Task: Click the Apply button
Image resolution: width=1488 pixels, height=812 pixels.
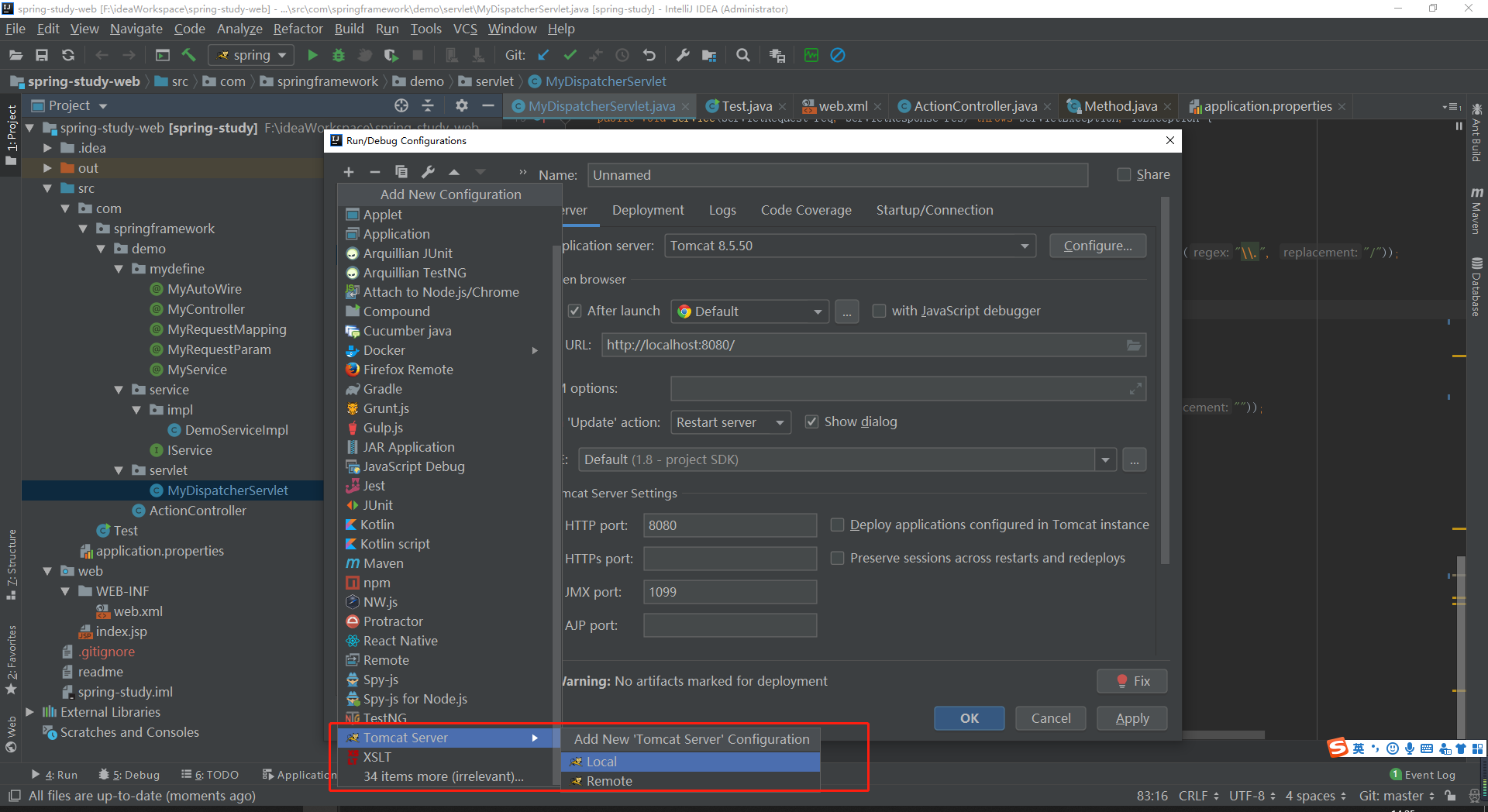Action: 1132,718
